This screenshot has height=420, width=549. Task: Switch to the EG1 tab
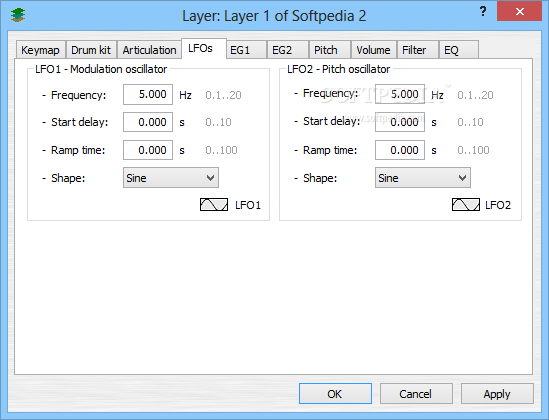coord(246,50)
